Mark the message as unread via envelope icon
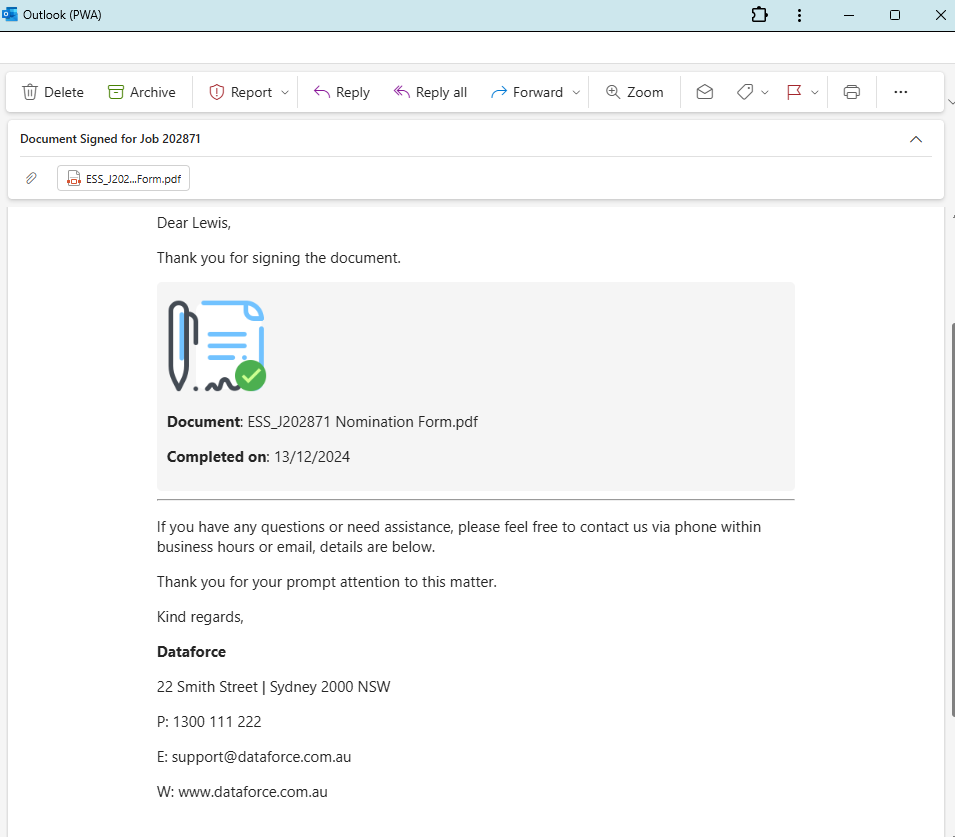 point(704,91)
